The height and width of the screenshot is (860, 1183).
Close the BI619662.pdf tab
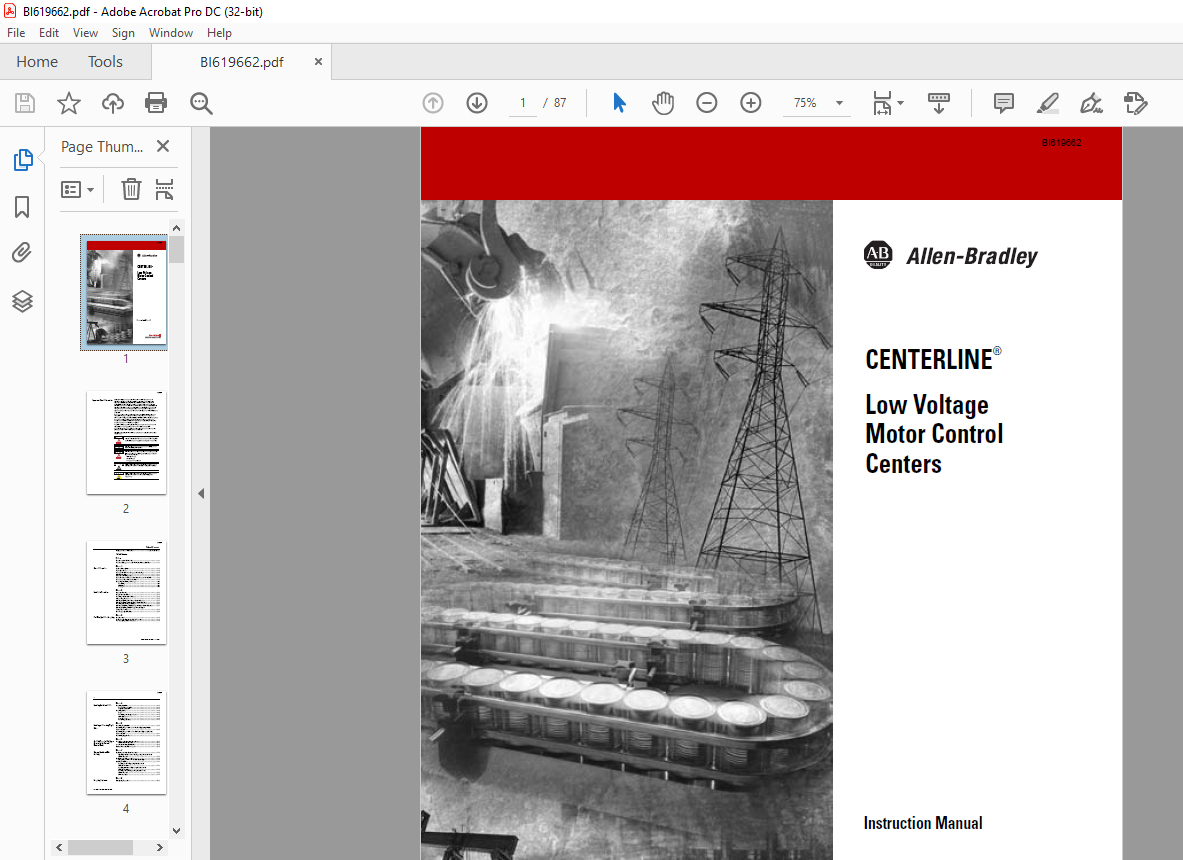(x=318, y=62)
